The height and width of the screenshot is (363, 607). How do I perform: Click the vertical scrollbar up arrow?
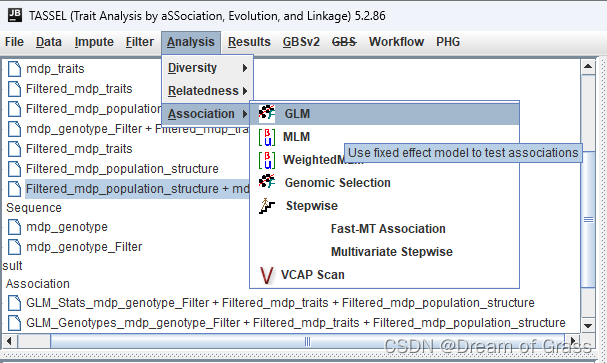click(588, 67)
